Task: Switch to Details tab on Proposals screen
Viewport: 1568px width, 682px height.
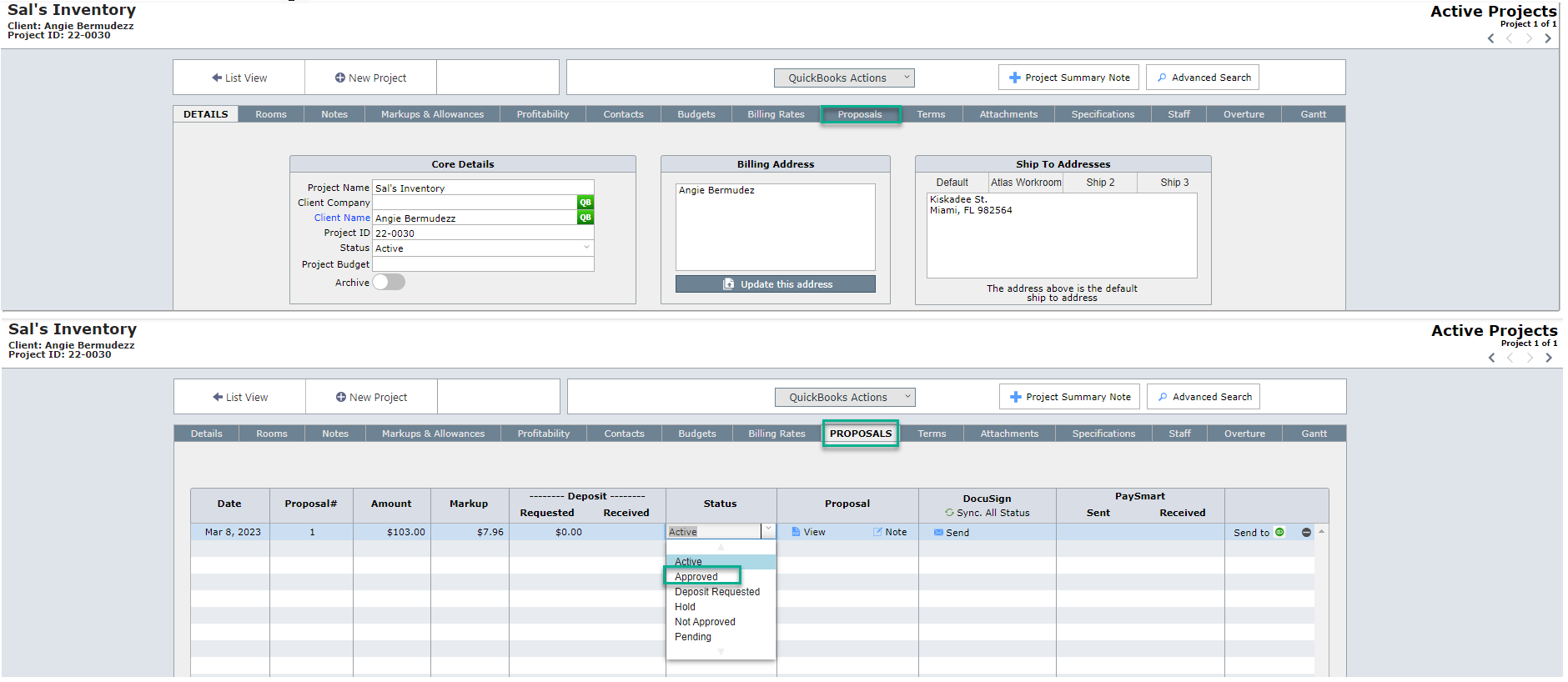Action: (x=207, y=434)
